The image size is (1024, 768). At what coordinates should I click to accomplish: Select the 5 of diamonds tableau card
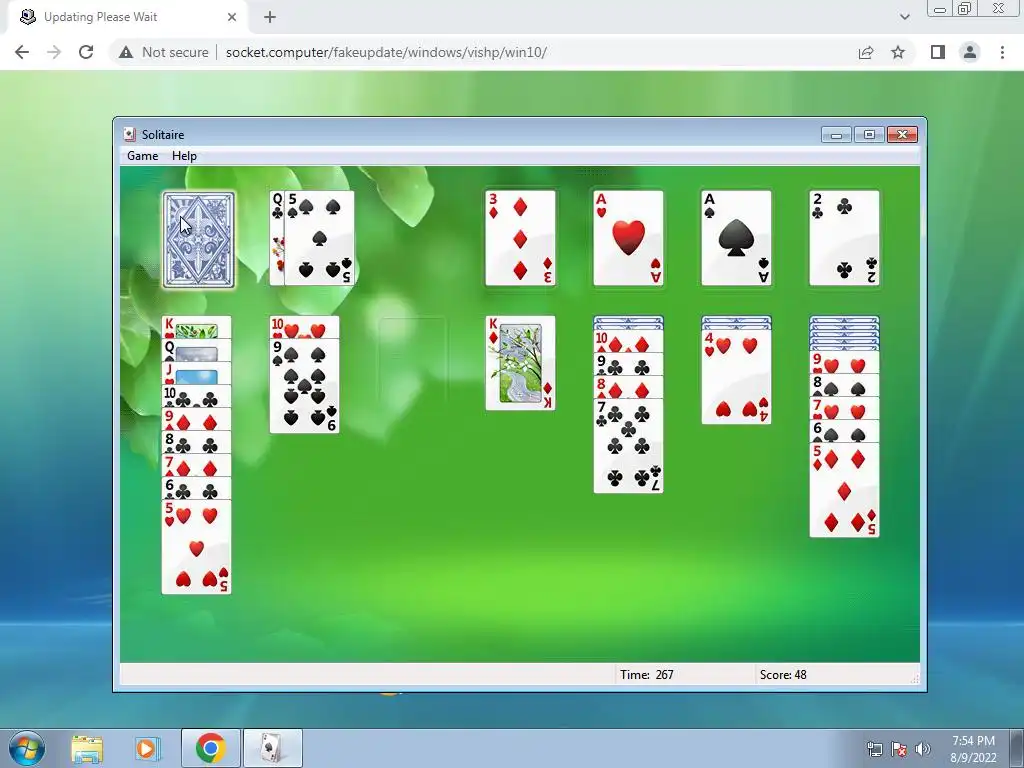coord(844,490)
